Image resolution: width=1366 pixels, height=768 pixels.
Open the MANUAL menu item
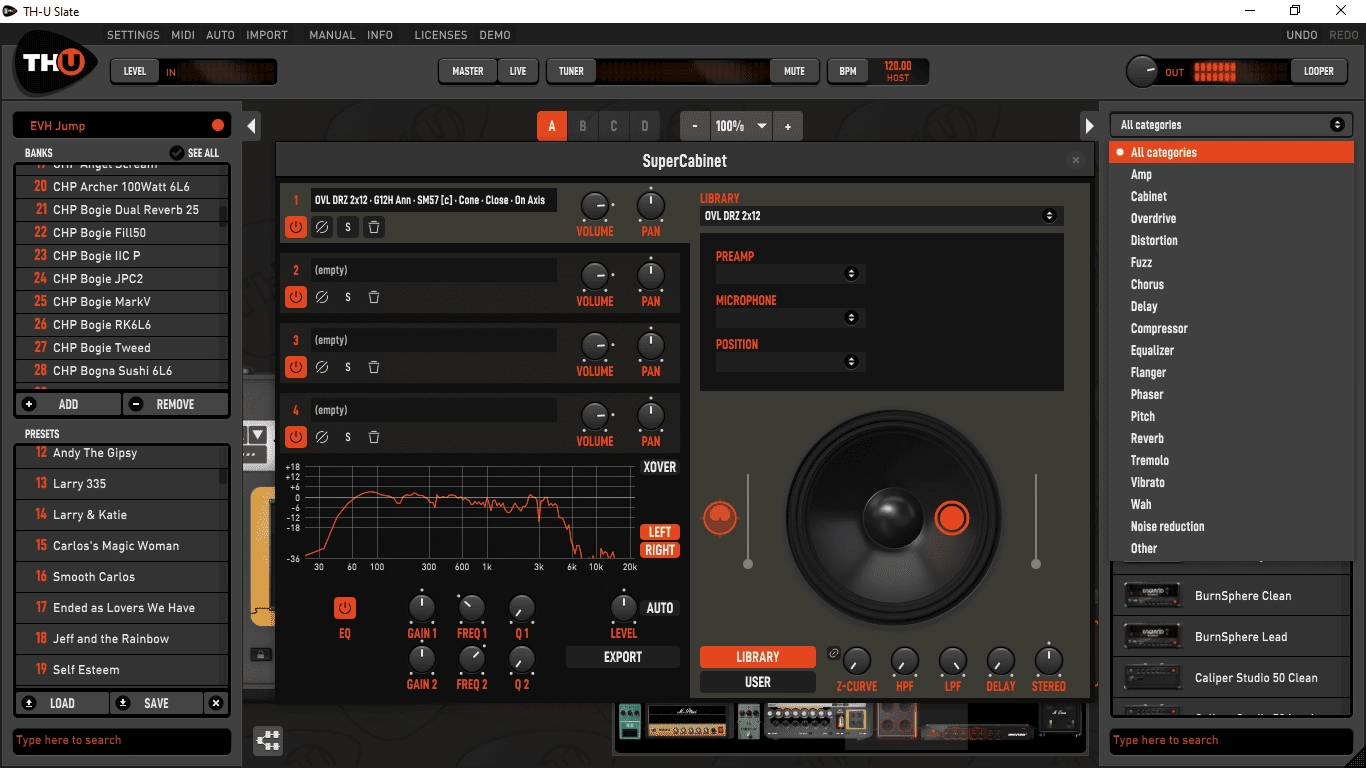(x=332, y=35)
